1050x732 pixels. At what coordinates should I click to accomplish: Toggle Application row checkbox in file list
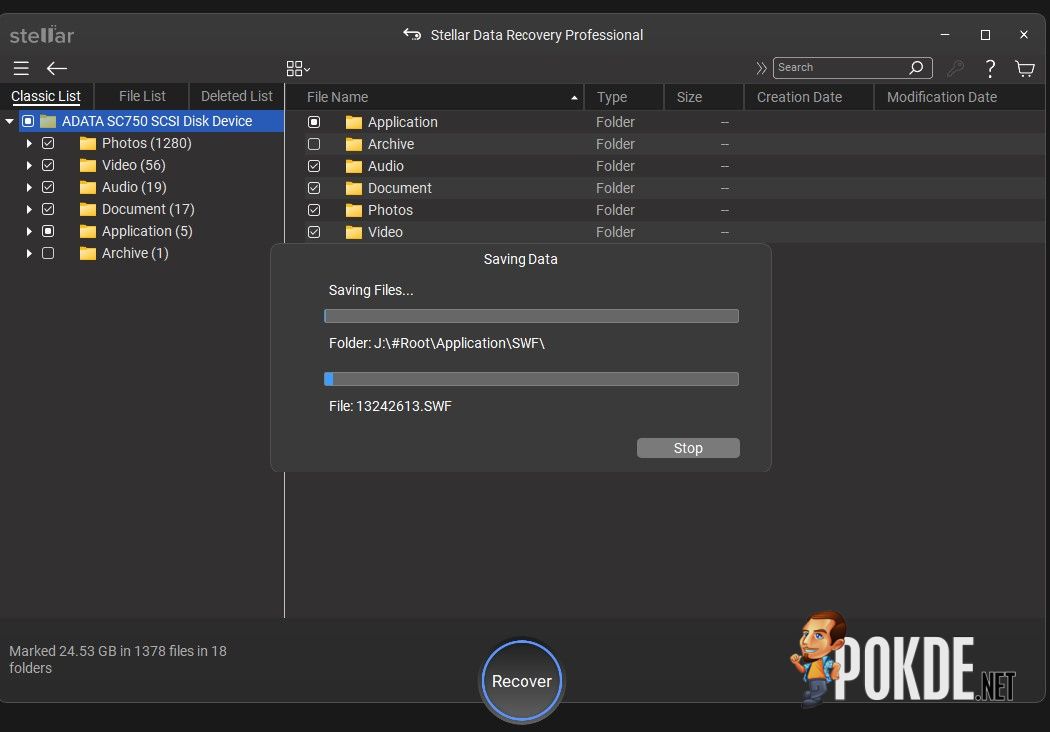pos(314,123)
